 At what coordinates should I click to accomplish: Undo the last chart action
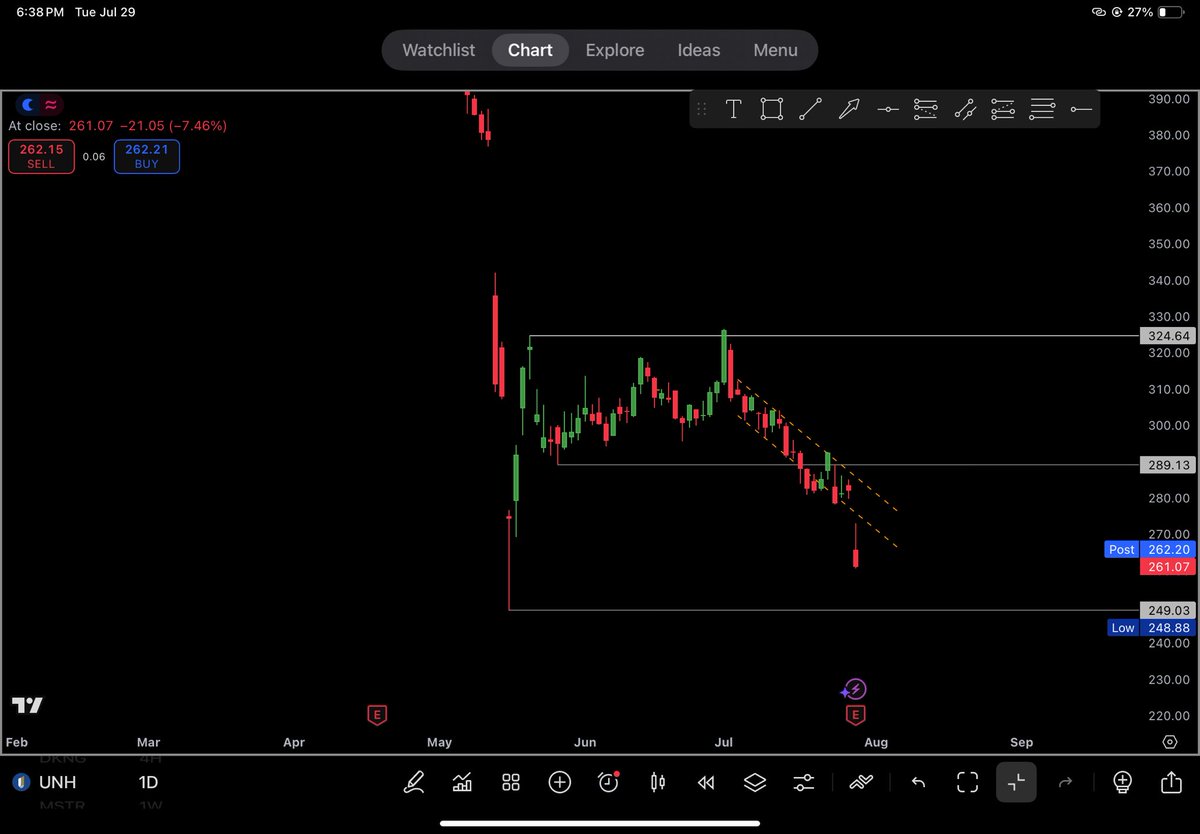coord(918,782)
